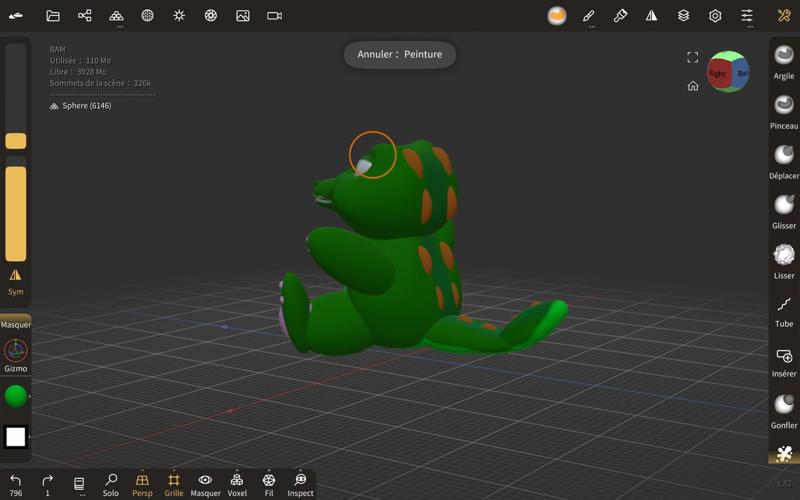Open the painting brush settings

pyautogui.click(x=620, y=16)
